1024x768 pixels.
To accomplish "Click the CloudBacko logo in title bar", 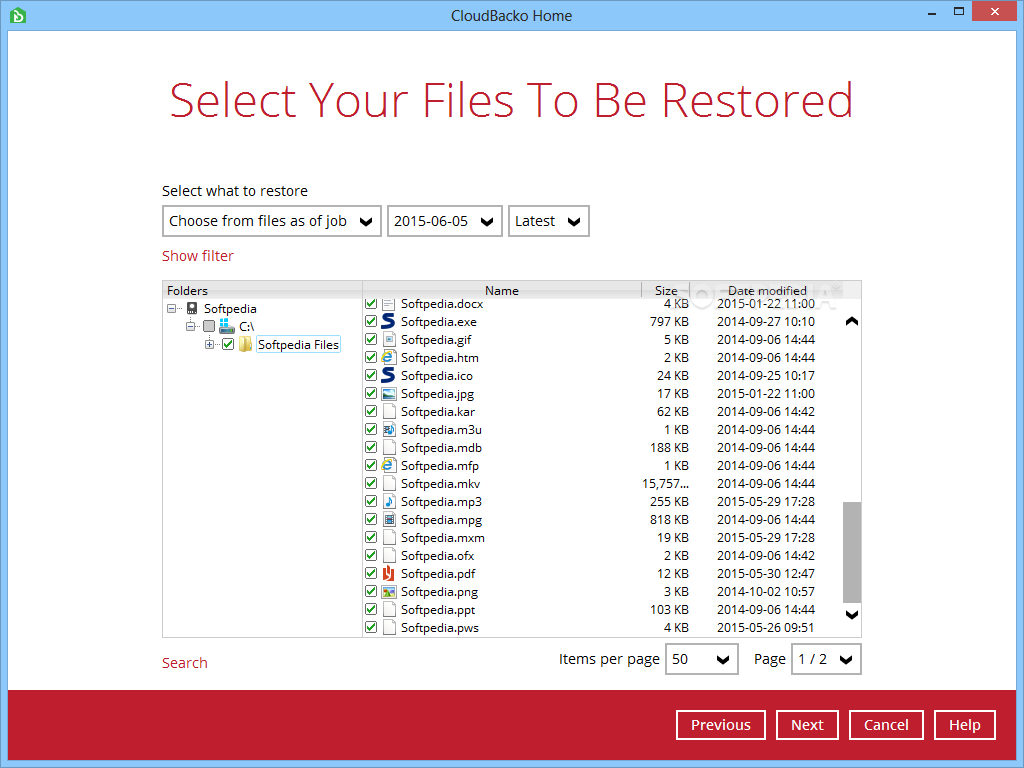I will 18,15.
